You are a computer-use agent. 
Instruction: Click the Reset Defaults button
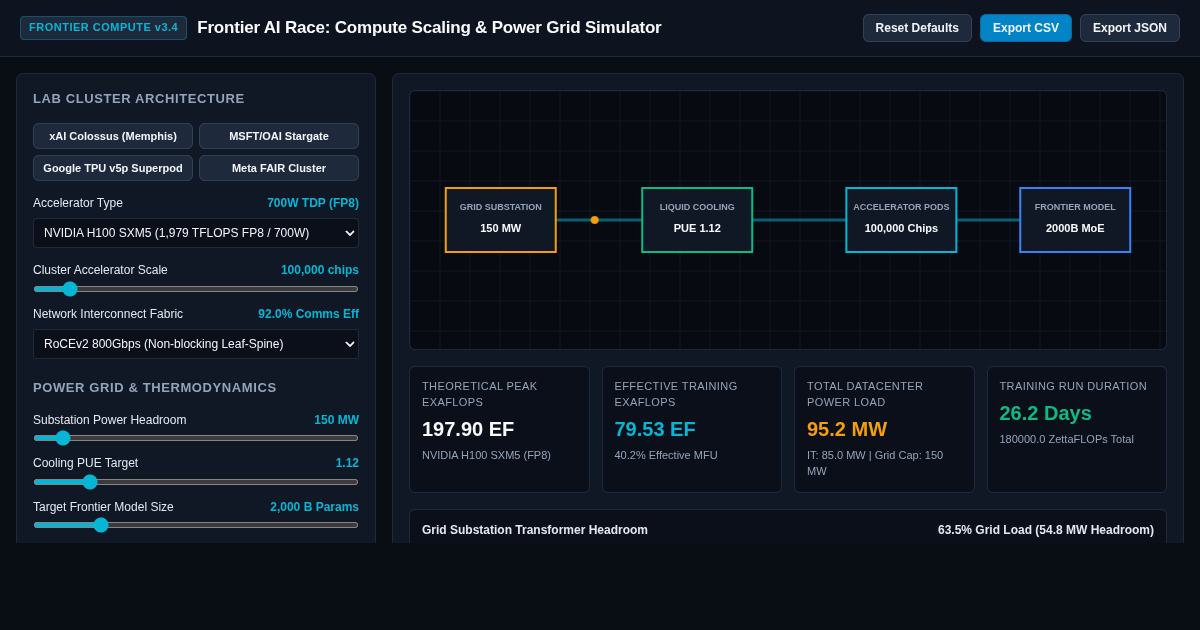tap(917, 28)
